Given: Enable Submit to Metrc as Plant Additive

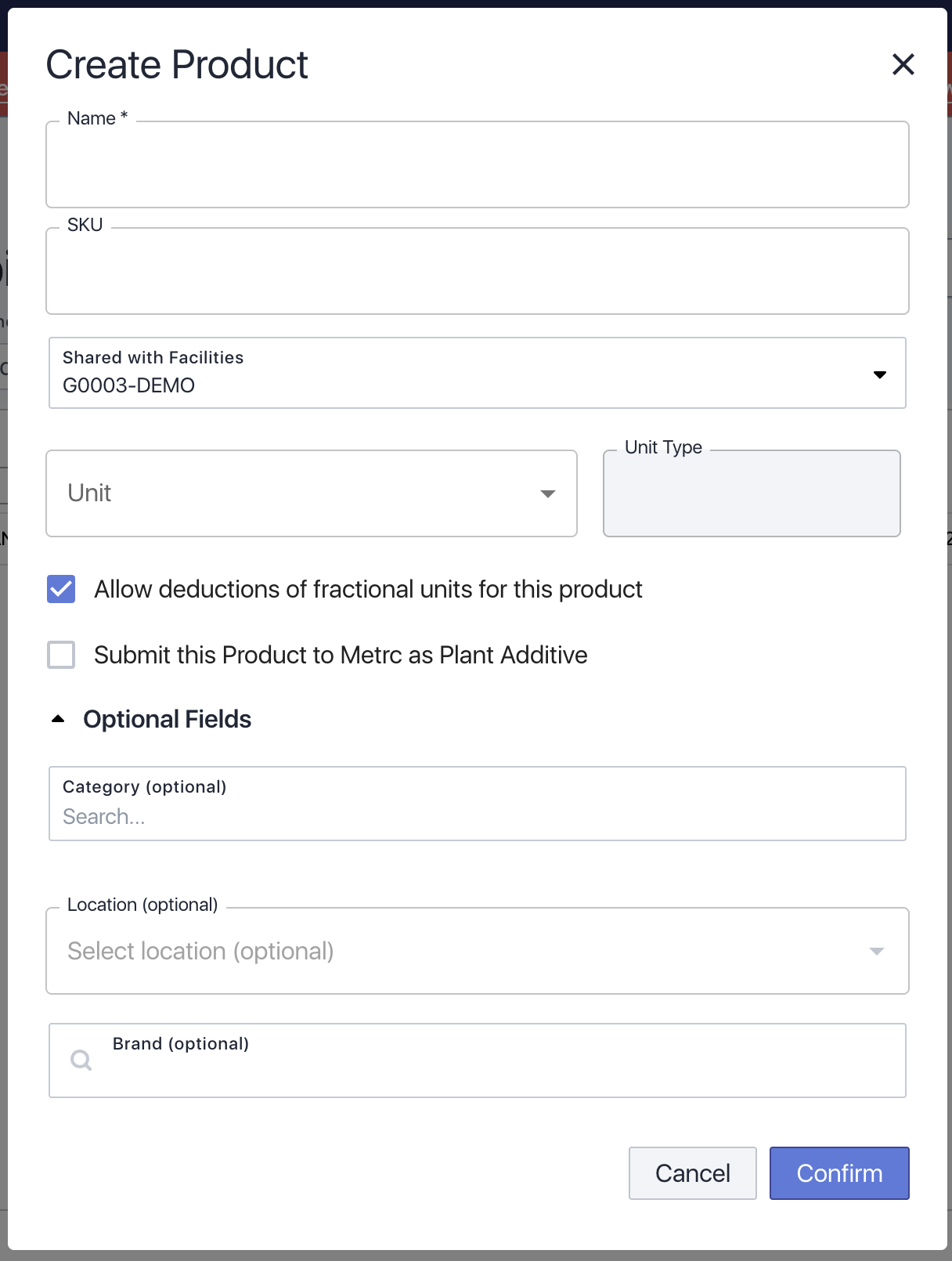Looking at the screenshot, I should tap(61, 655).
